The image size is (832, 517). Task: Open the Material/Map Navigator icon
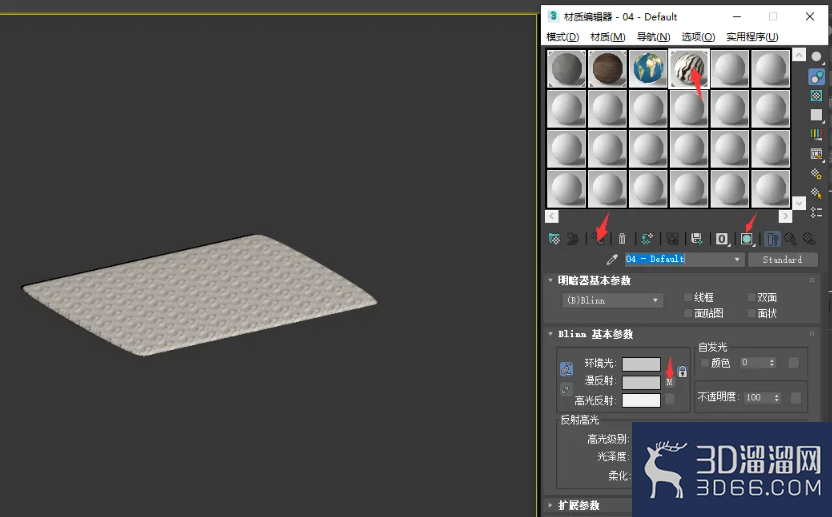817,212
